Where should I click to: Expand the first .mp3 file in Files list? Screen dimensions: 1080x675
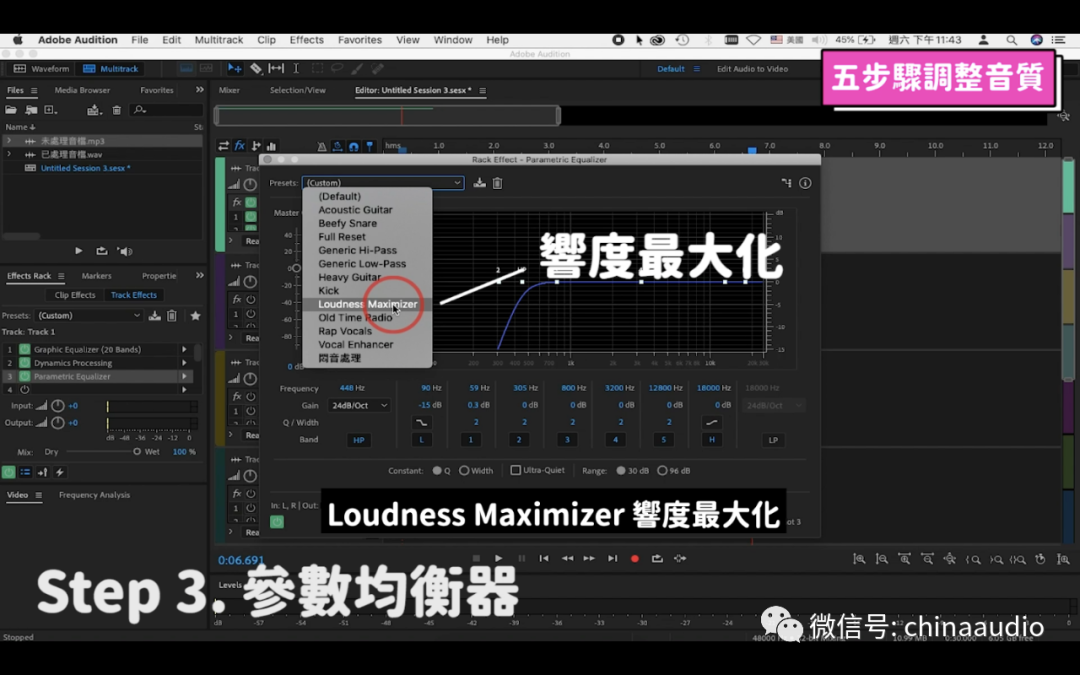(9, 141)
